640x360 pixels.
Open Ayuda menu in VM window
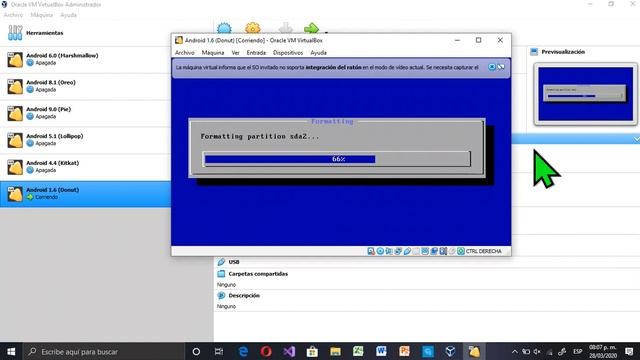[x=318, y=53]
